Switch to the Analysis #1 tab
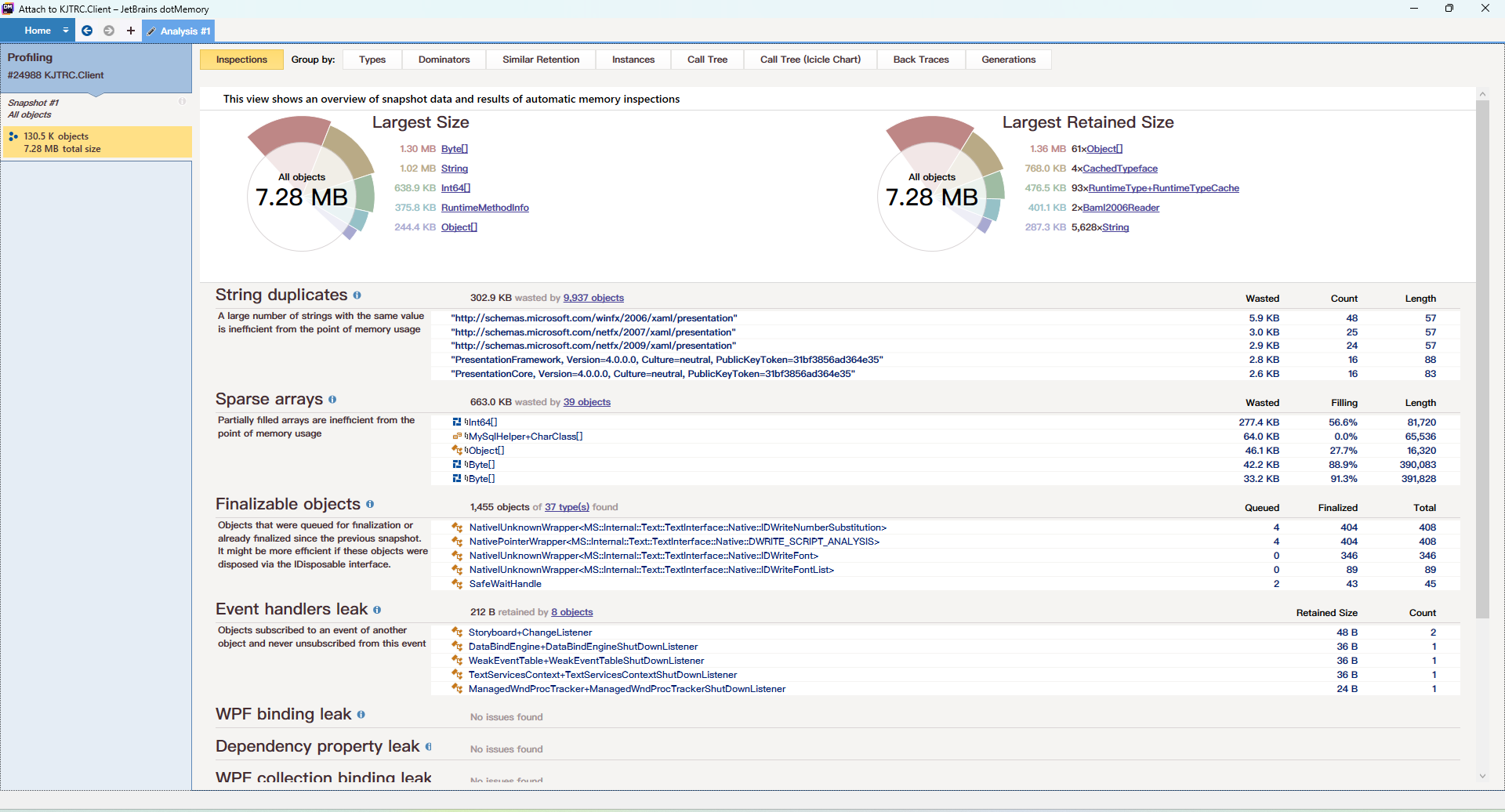The image size is (1505, 812). pyautogui.click(x=179, y=31)
